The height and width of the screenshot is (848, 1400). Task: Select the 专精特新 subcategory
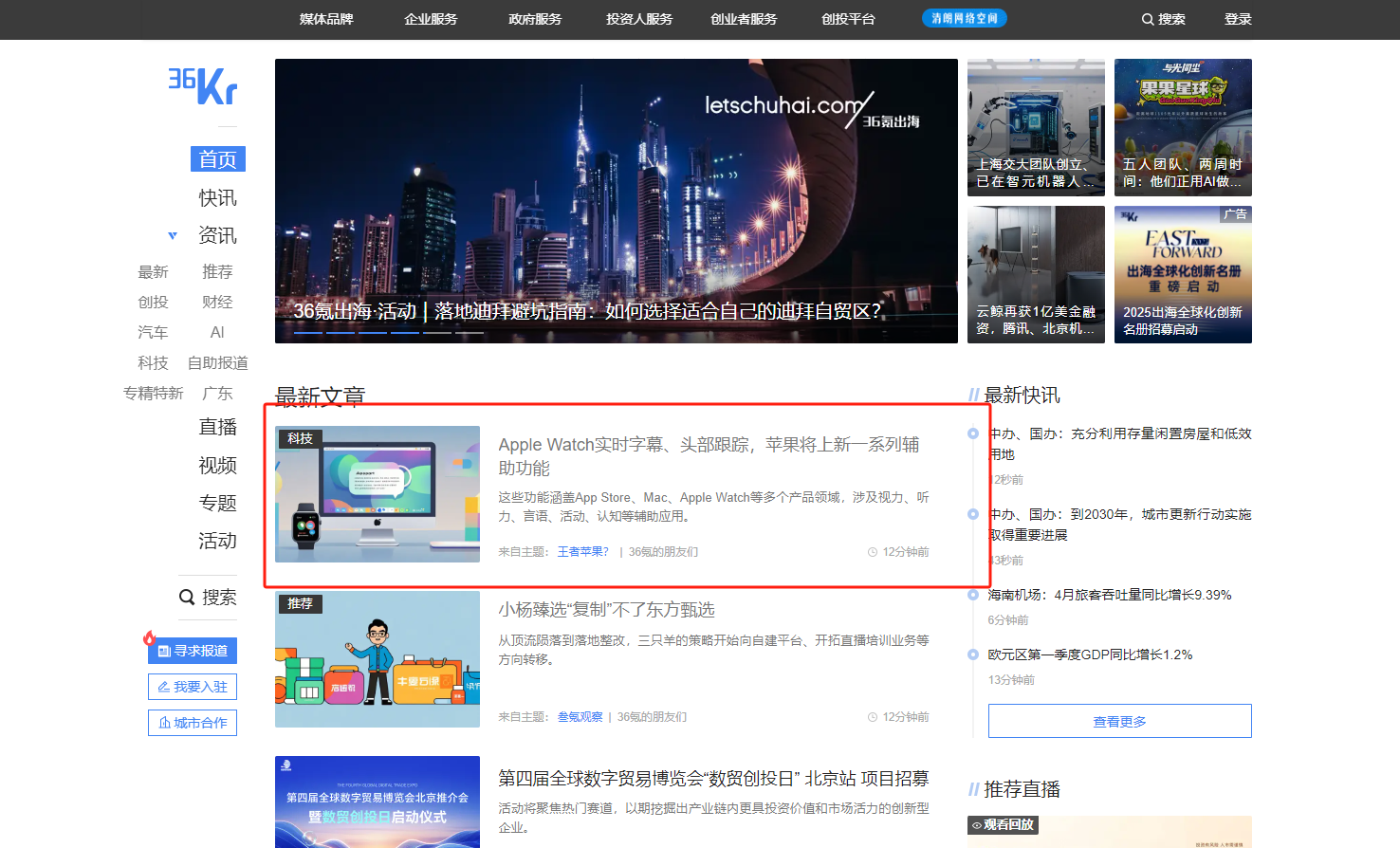click(x=153, y=394)
